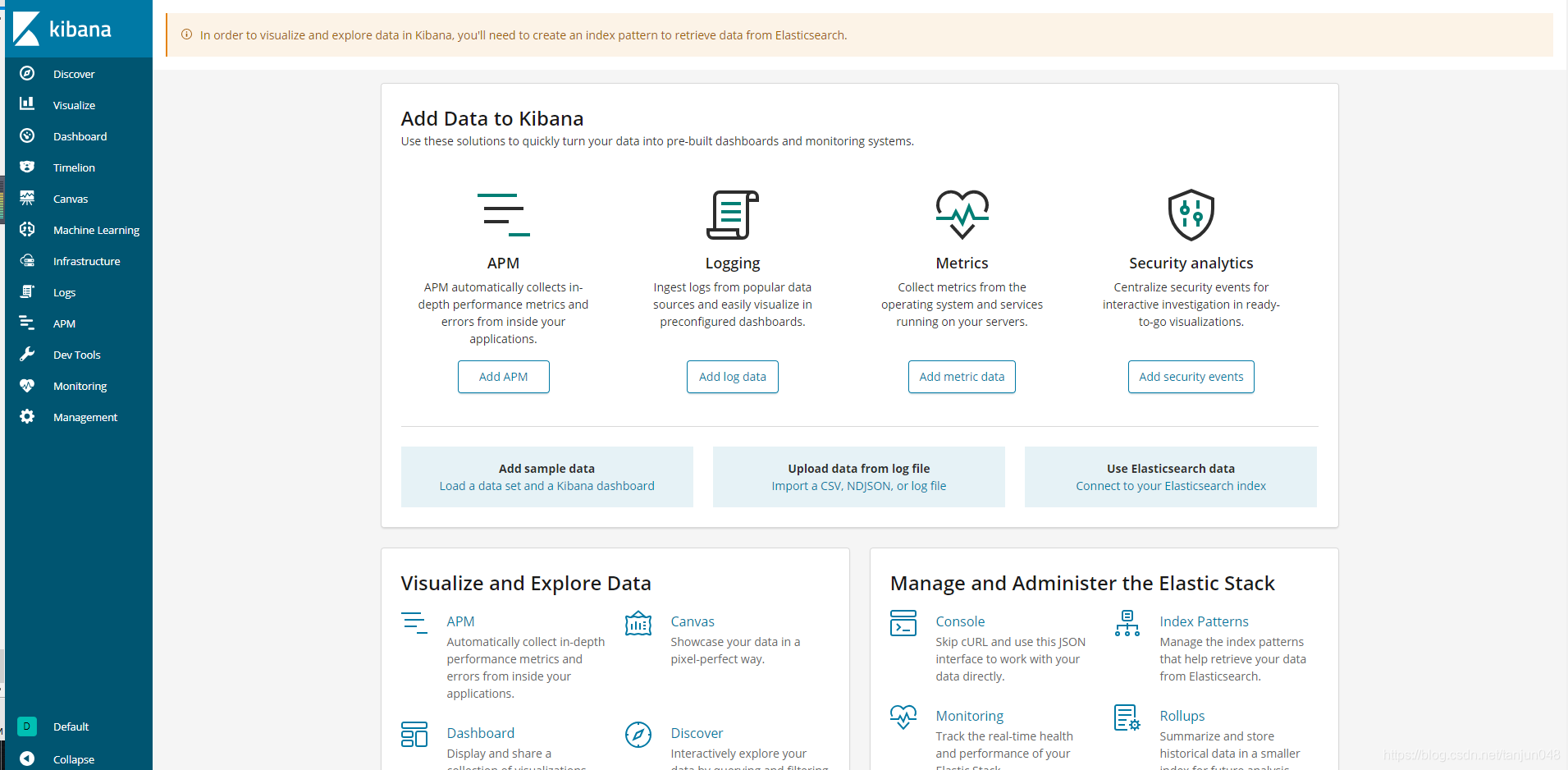Click the APM icon under Visualize and Explore
Screen dimensions: 1568x770
click(x=414, y=623)
